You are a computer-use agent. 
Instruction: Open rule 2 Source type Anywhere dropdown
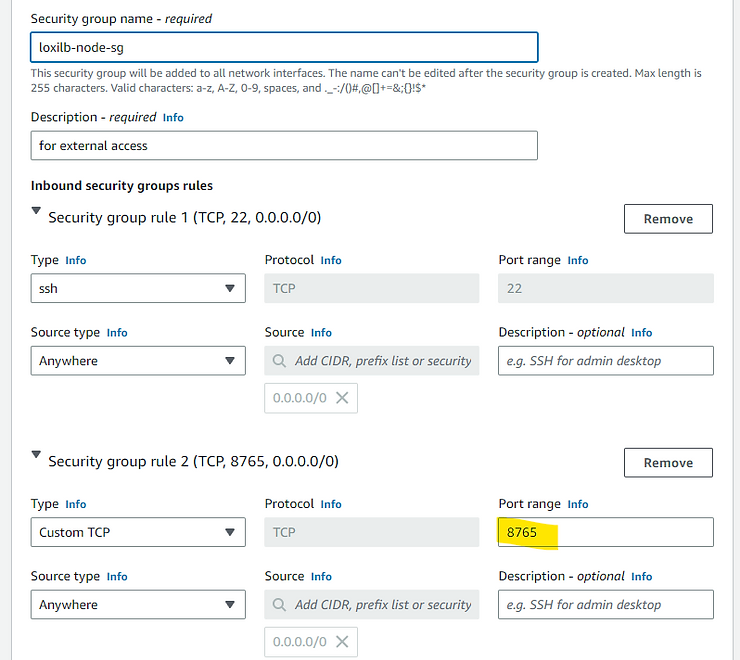point(138,604)
